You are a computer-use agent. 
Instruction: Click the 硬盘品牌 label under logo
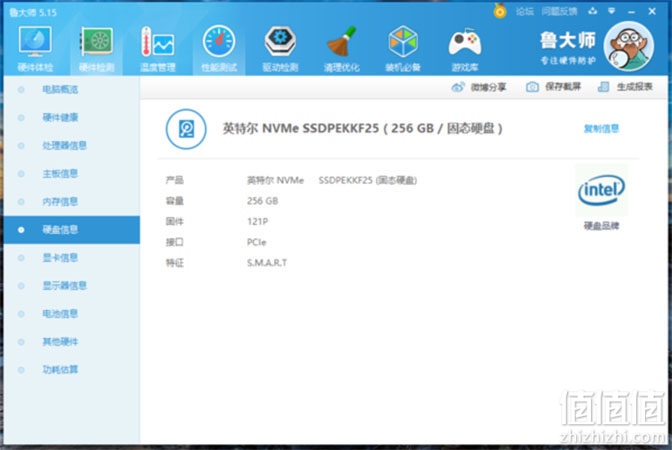click(x=601, y=226)
